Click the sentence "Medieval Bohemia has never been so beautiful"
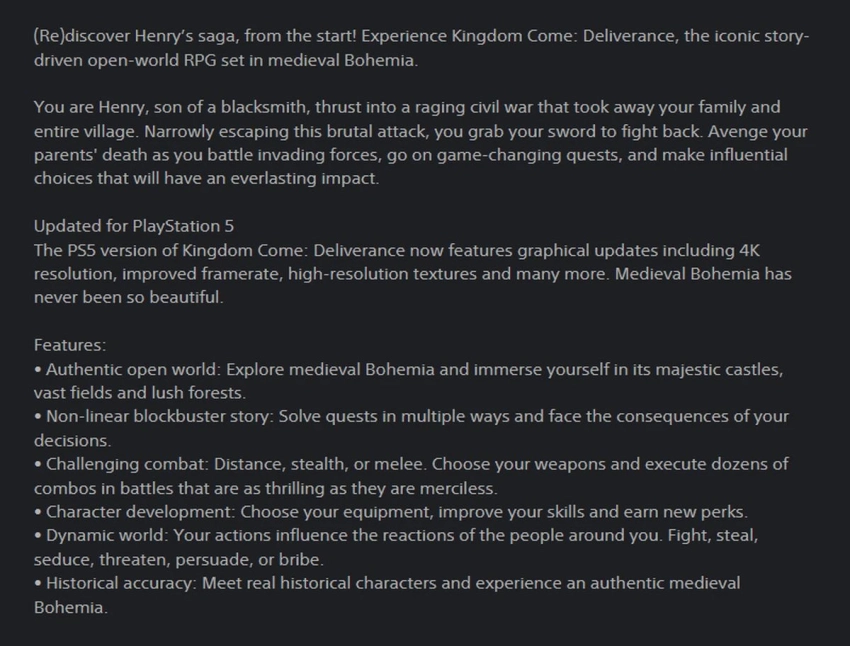The width and height of the screenshot is (850, 646). pos(700,274)
